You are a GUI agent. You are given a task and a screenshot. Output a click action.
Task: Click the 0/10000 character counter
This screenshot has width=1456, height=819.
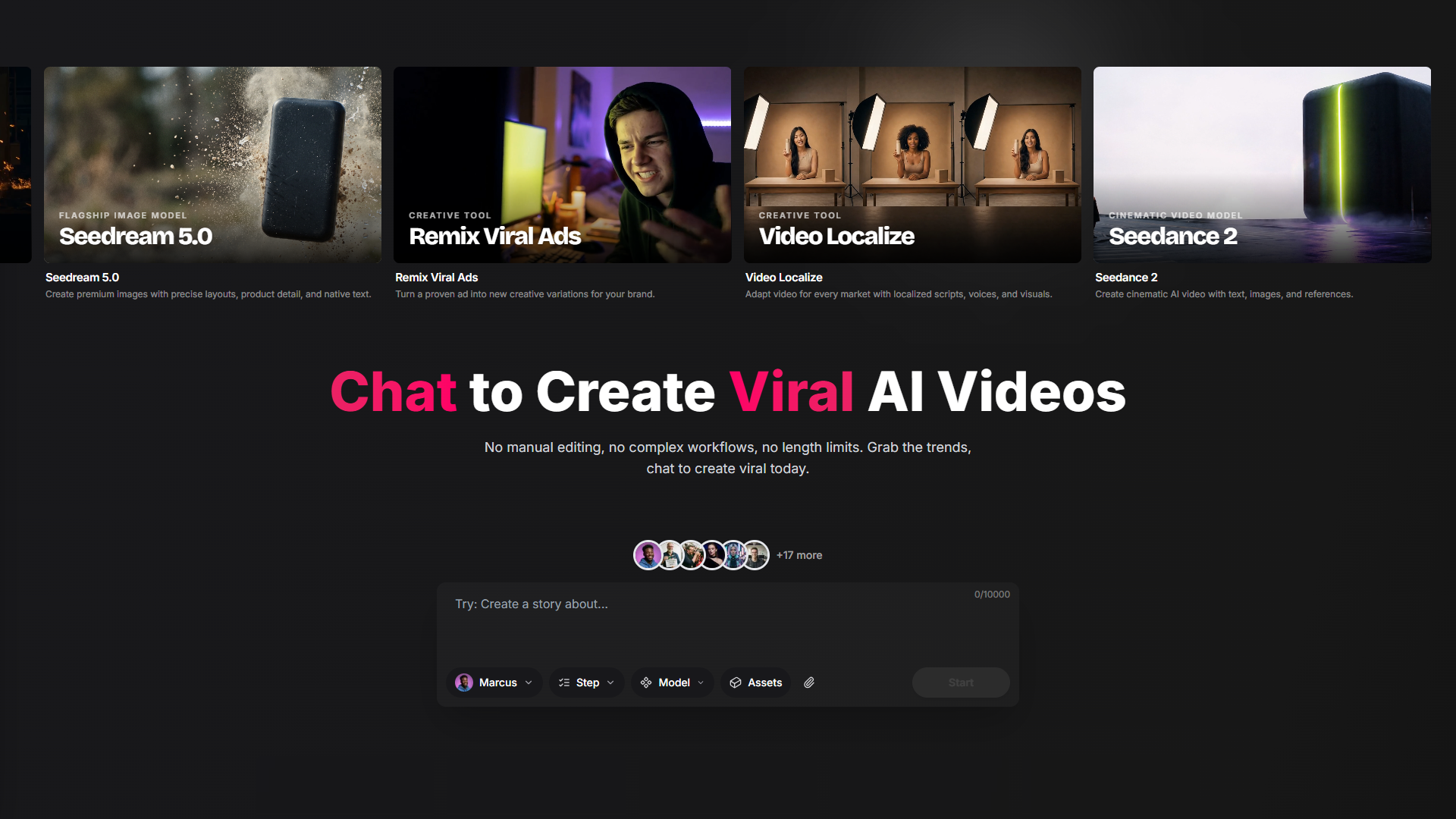992,595
